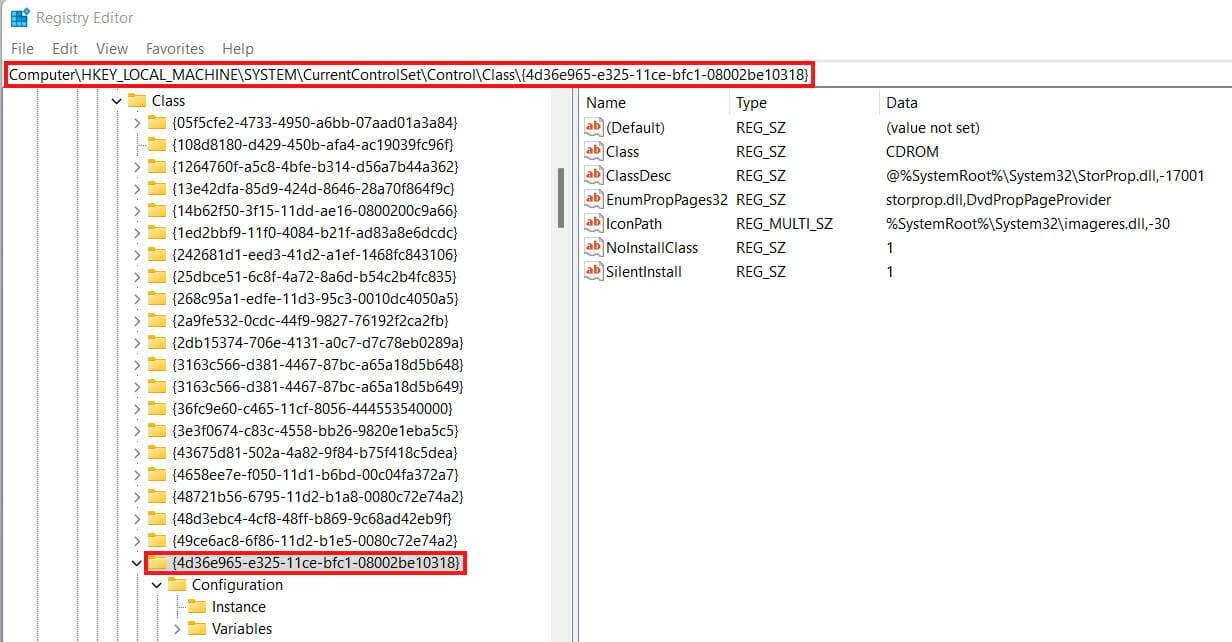This screenshot has width=1232, height=642.
Task: Click folder icon of {3163c566-d381-4467-87bc-a65a18d5b648}
Action: (x=157, y=365)
